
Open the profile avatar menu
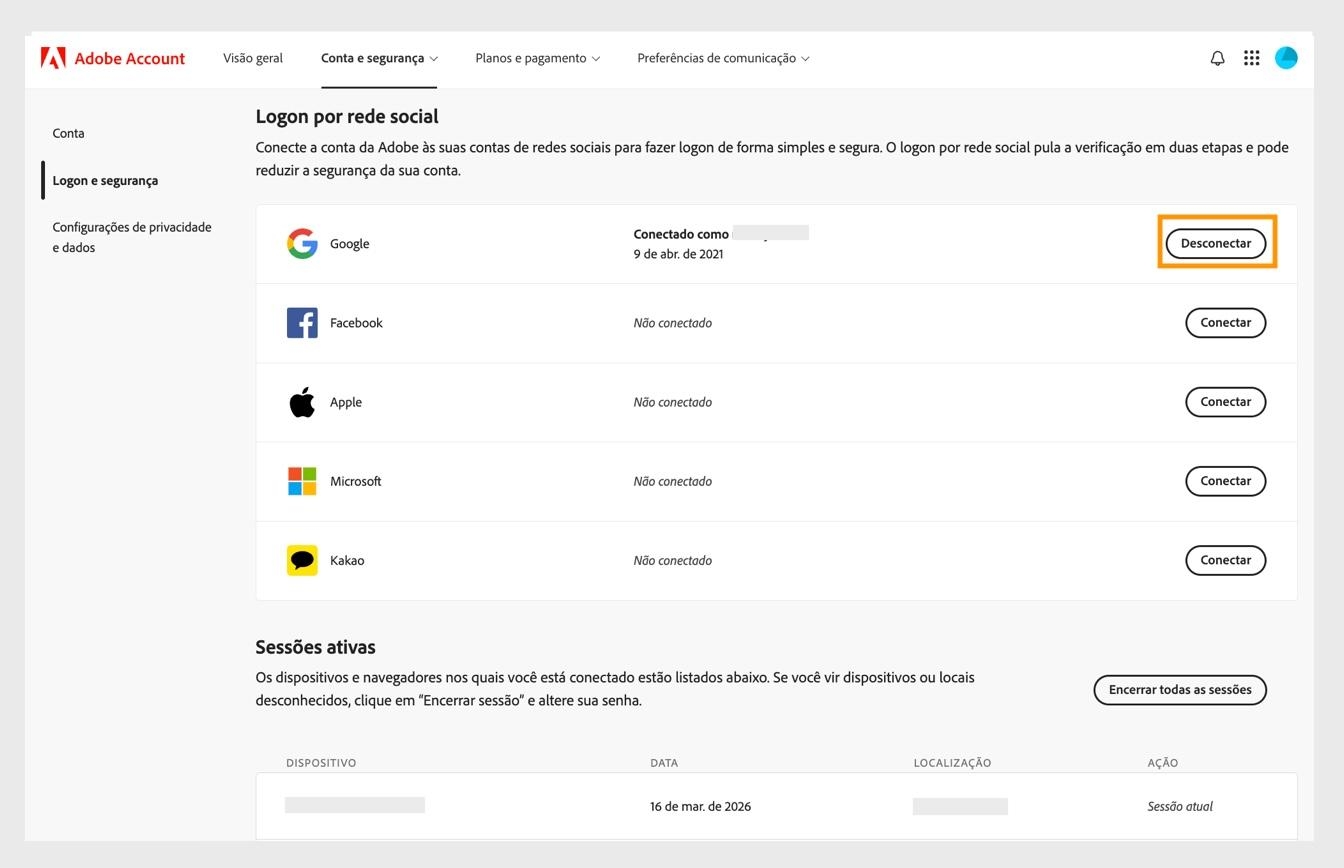(x=1286, y=57)
